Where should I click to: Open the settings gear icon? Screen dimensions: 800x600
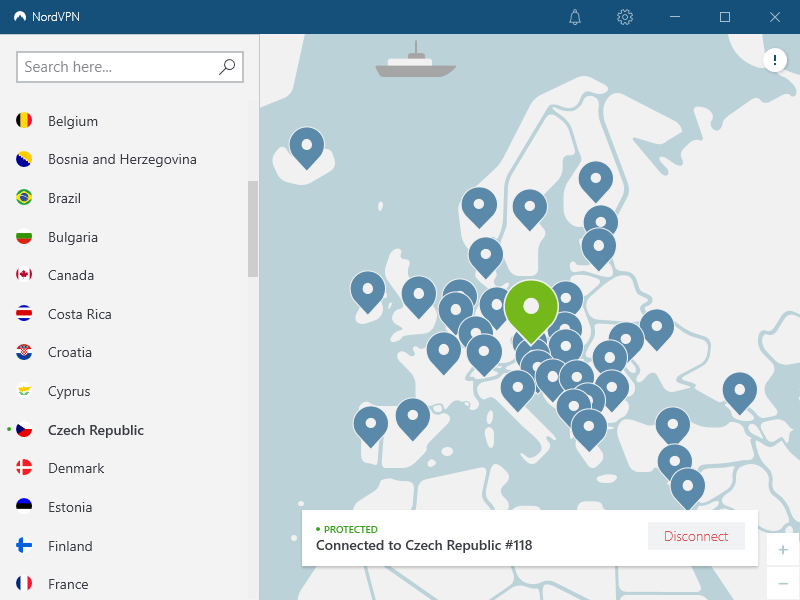pos(625,17)
